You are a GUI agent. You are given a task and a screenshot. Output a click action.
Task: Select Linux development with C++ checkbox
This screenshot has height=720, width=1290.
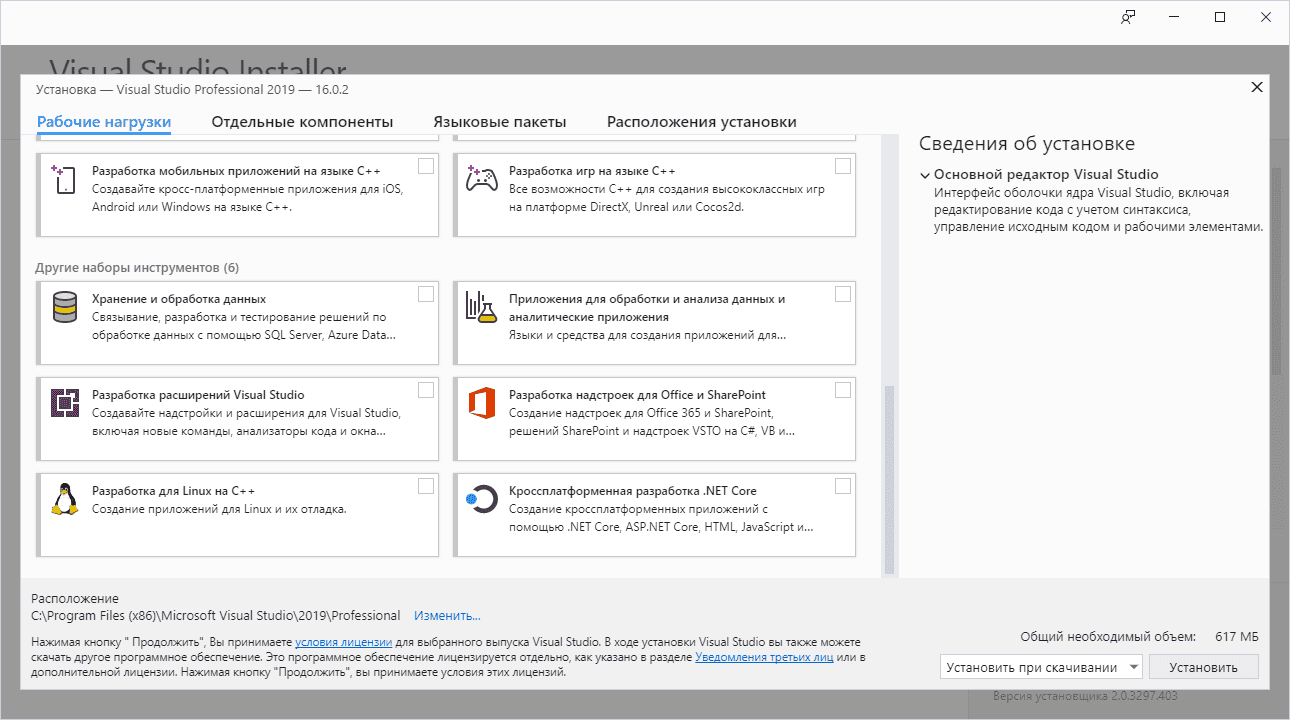[426, 486]
